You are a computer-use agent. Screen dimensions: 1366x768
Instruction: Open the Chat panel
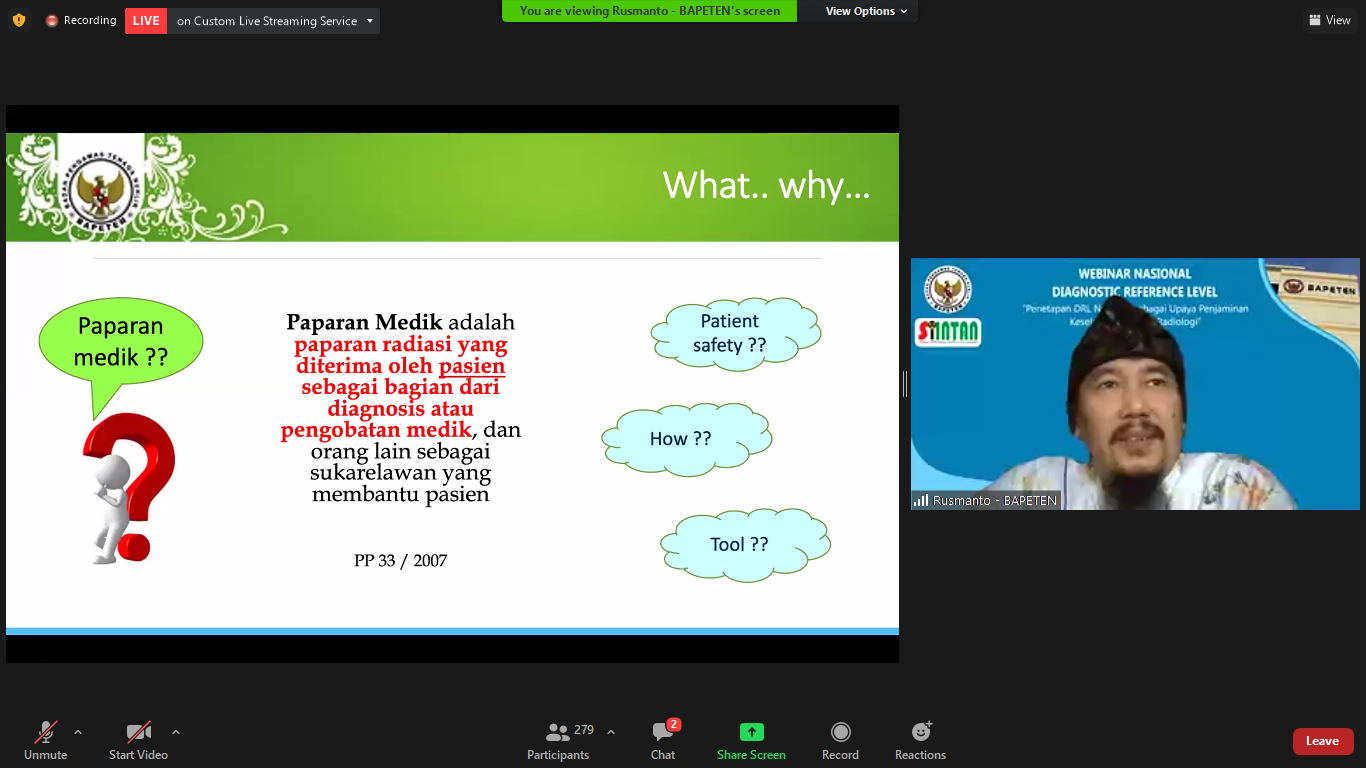pos(663,741)
